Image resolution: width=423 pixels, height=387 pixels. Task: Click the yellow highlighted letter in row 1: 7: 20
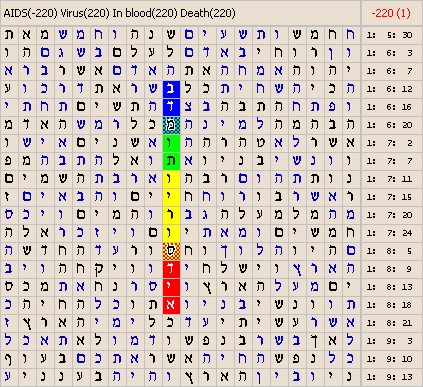(171, 215)
